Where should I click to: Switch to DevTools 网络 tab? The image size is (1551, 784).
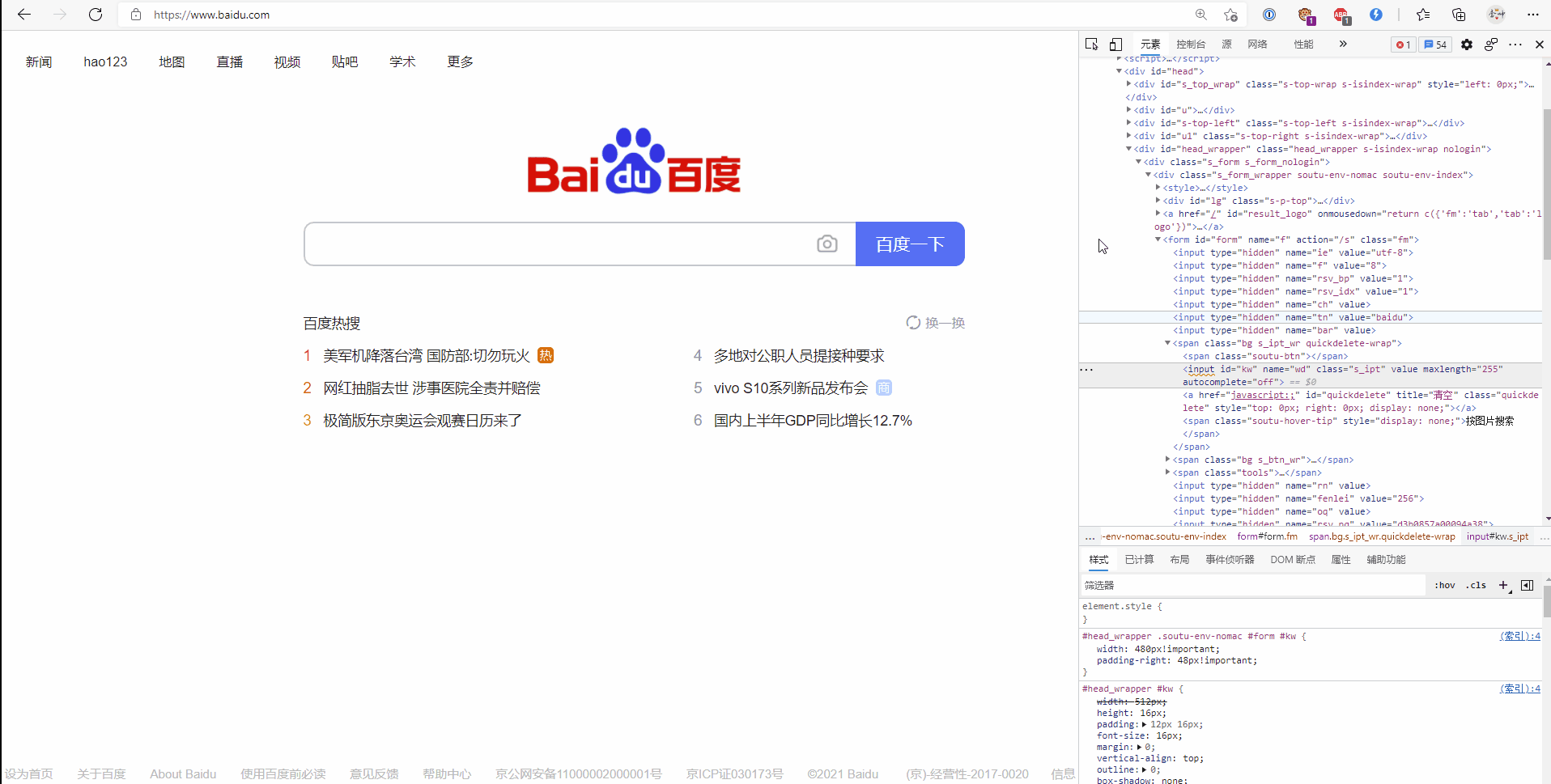coord(1257,44)
